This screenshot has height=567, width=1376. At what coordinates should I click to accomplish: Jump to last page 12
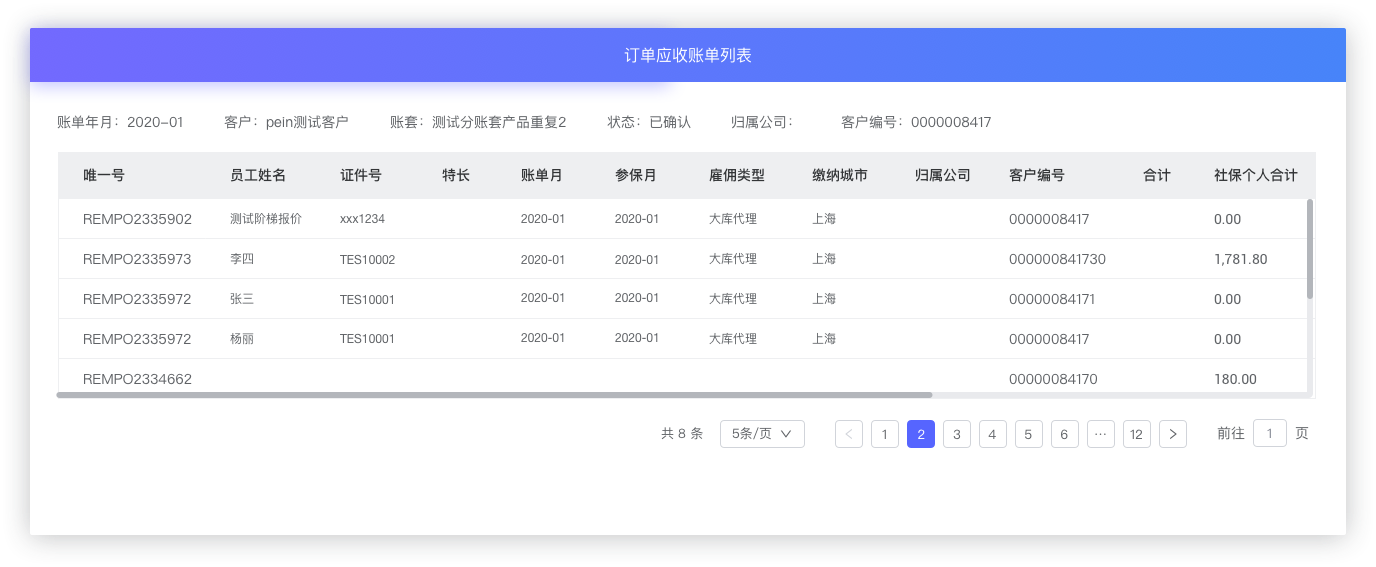pyautogui.click(x=1137, y=434)
